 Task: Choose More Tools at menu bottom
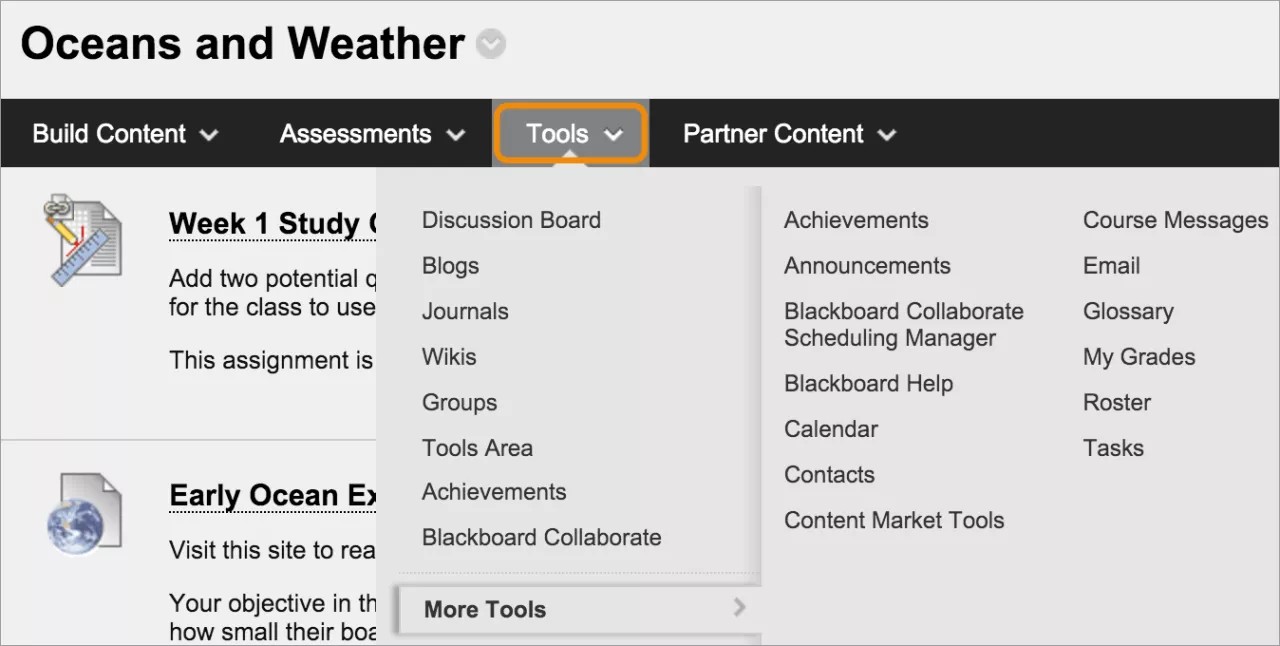tap(485, 609)
